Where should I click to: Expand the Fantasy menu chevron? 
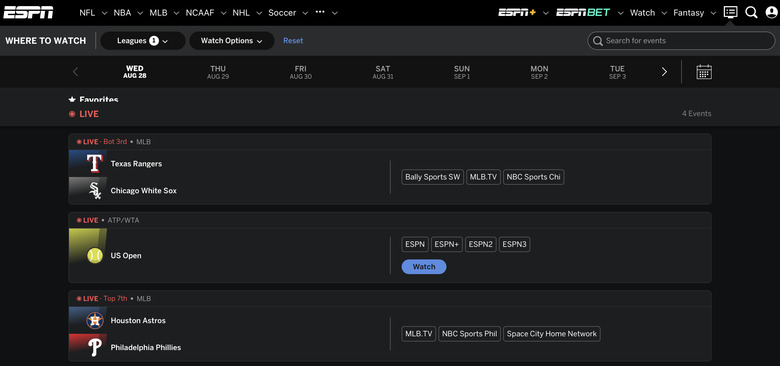pos(713,13)
